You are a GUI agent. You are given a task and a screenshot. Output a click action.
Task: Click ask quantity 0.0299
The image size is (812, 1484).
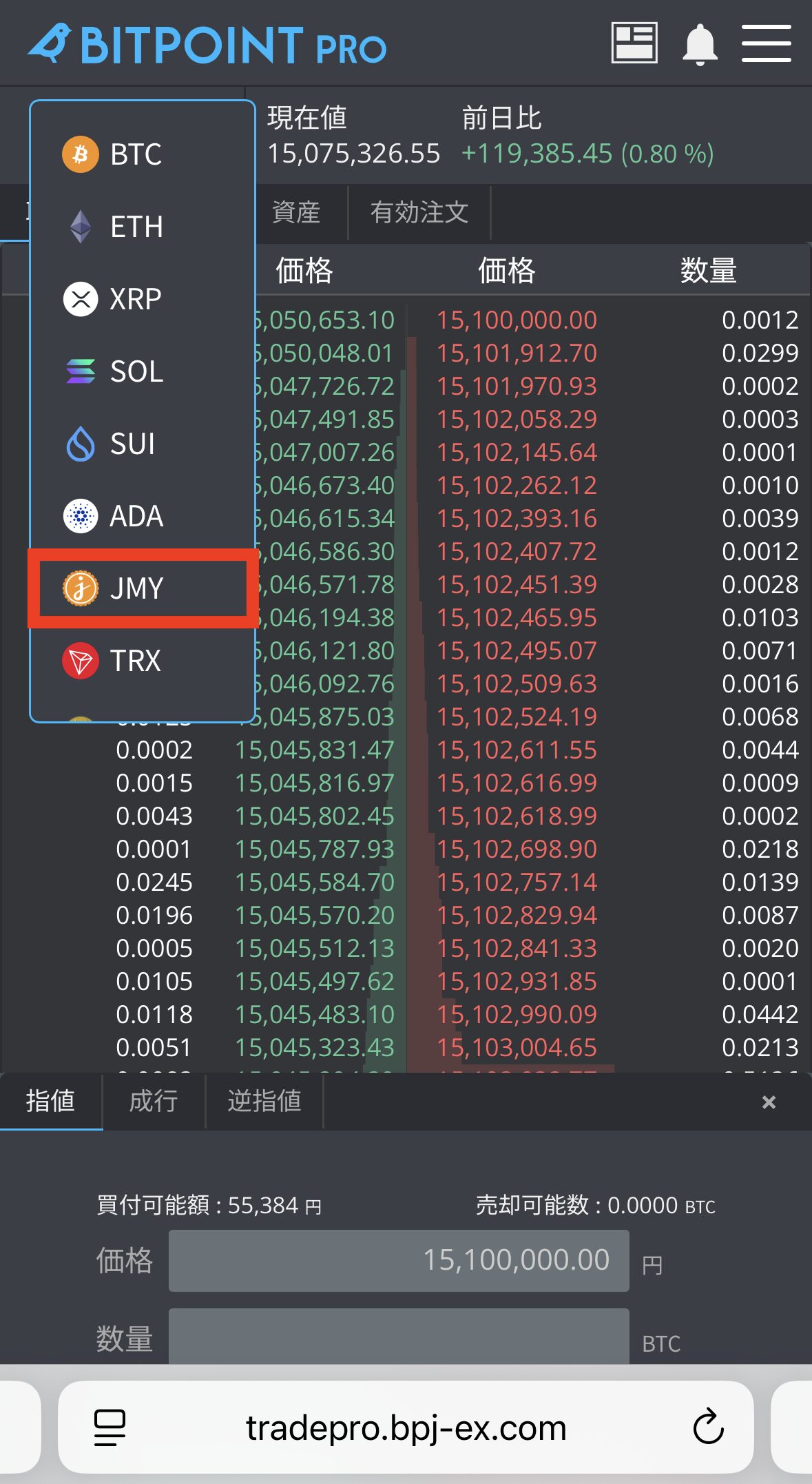[760, 353]
